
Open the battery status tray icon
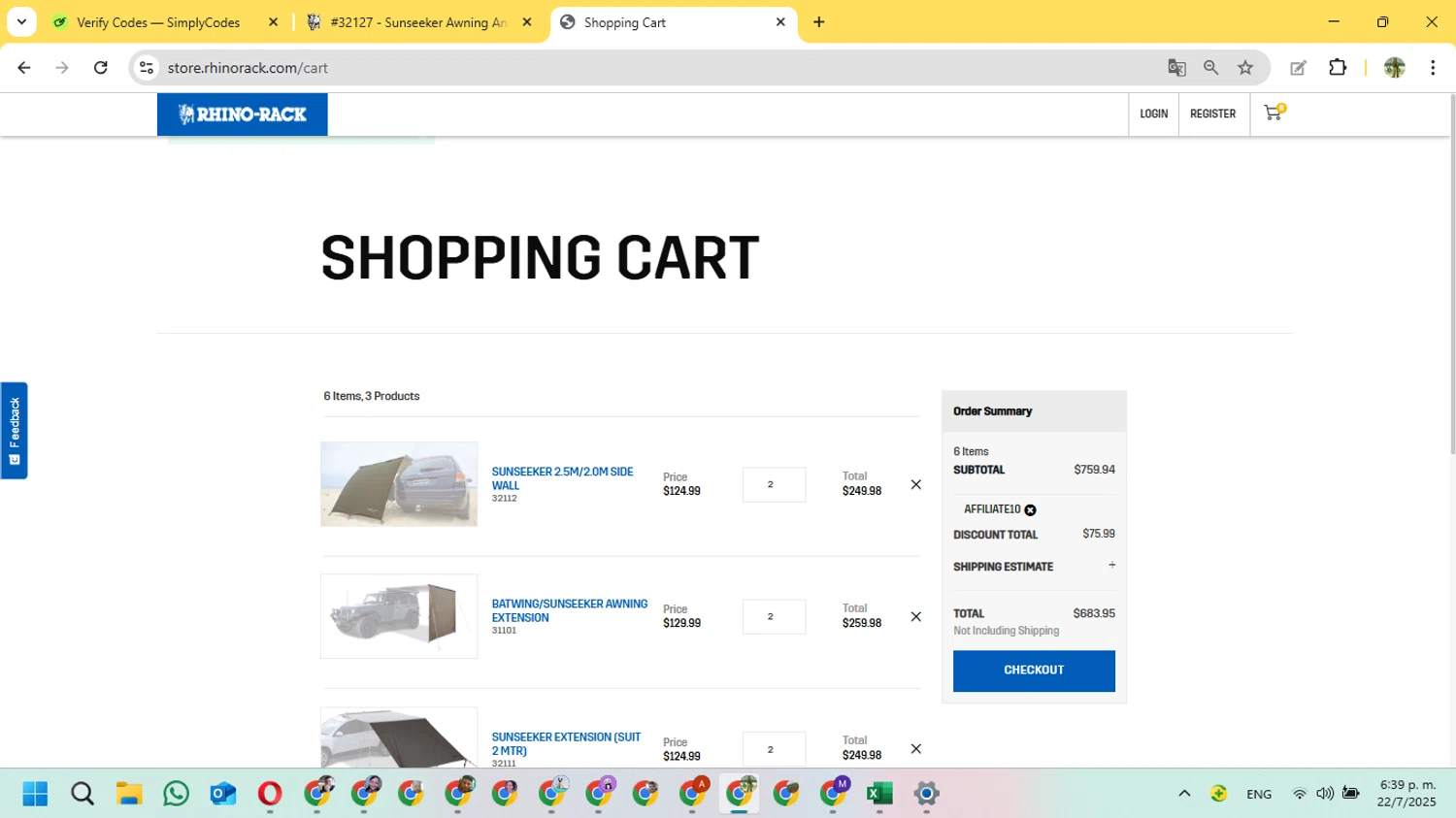tap(1350, 794)
